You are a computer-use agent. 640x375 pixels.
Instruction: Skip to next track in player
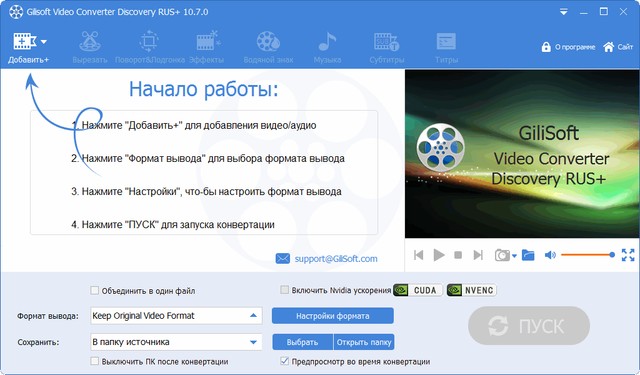pyautogui.click(x=478, y=255)
